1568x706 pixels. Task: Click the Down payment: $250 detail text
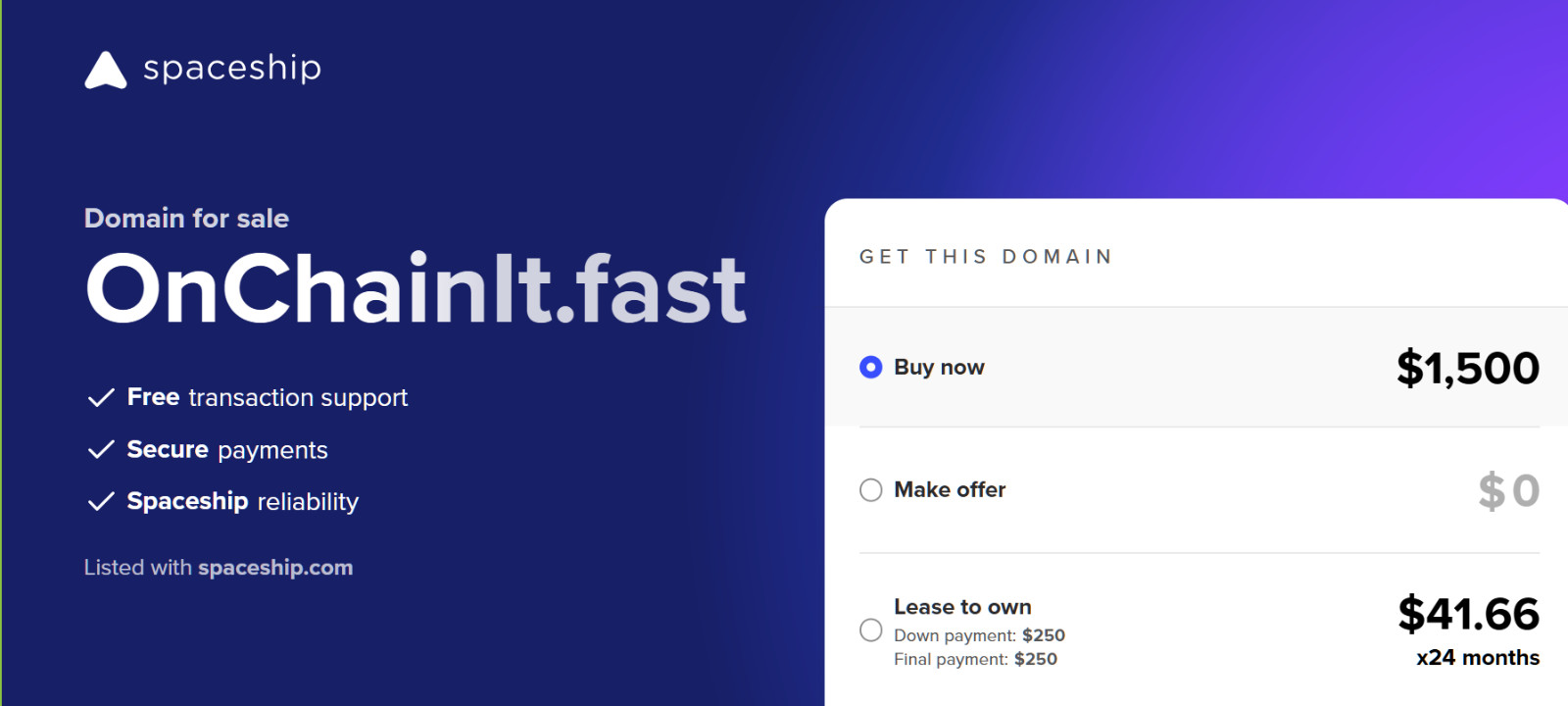pyautogui.click(x=979, y=635)
